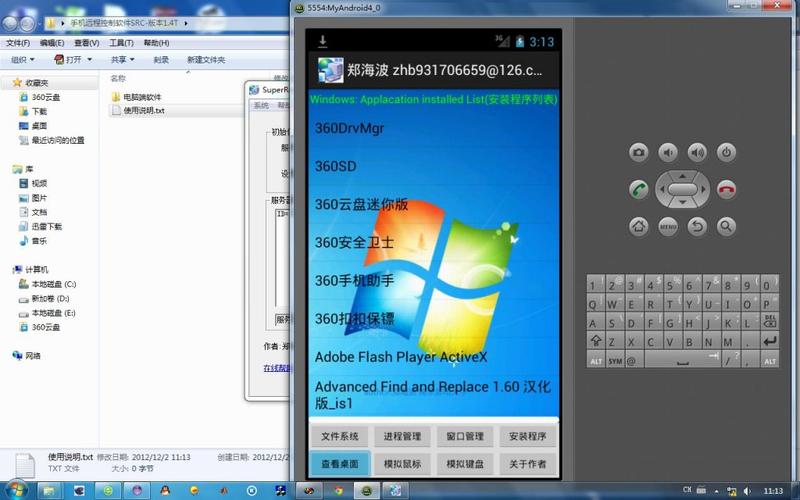Tap the 关于作者 button on phone
800x500 pixels.
pos(528,464)
